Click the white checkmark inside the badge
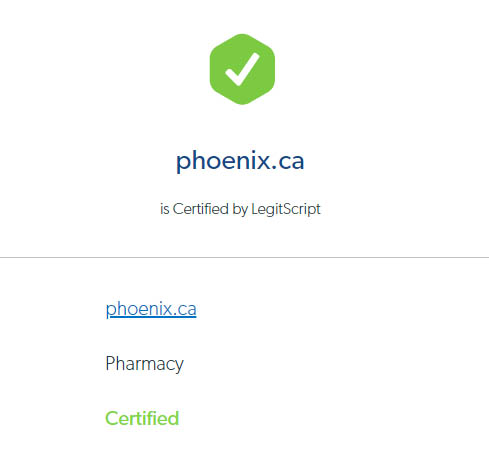Image resolution: width=489 pixels, height=455 pixels. [242, 69]
